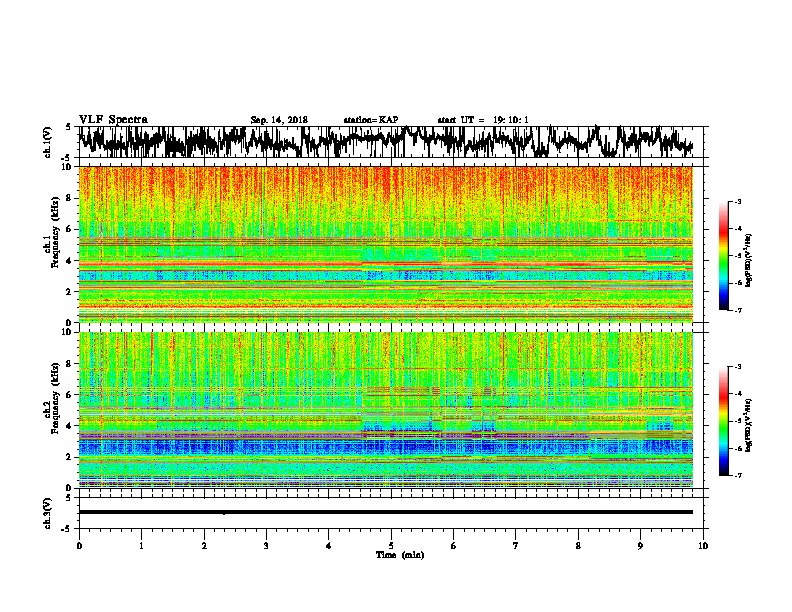Click the time axis tick label '7'
This screenshot has height=612, width=792.
click(x=516, y=546)
